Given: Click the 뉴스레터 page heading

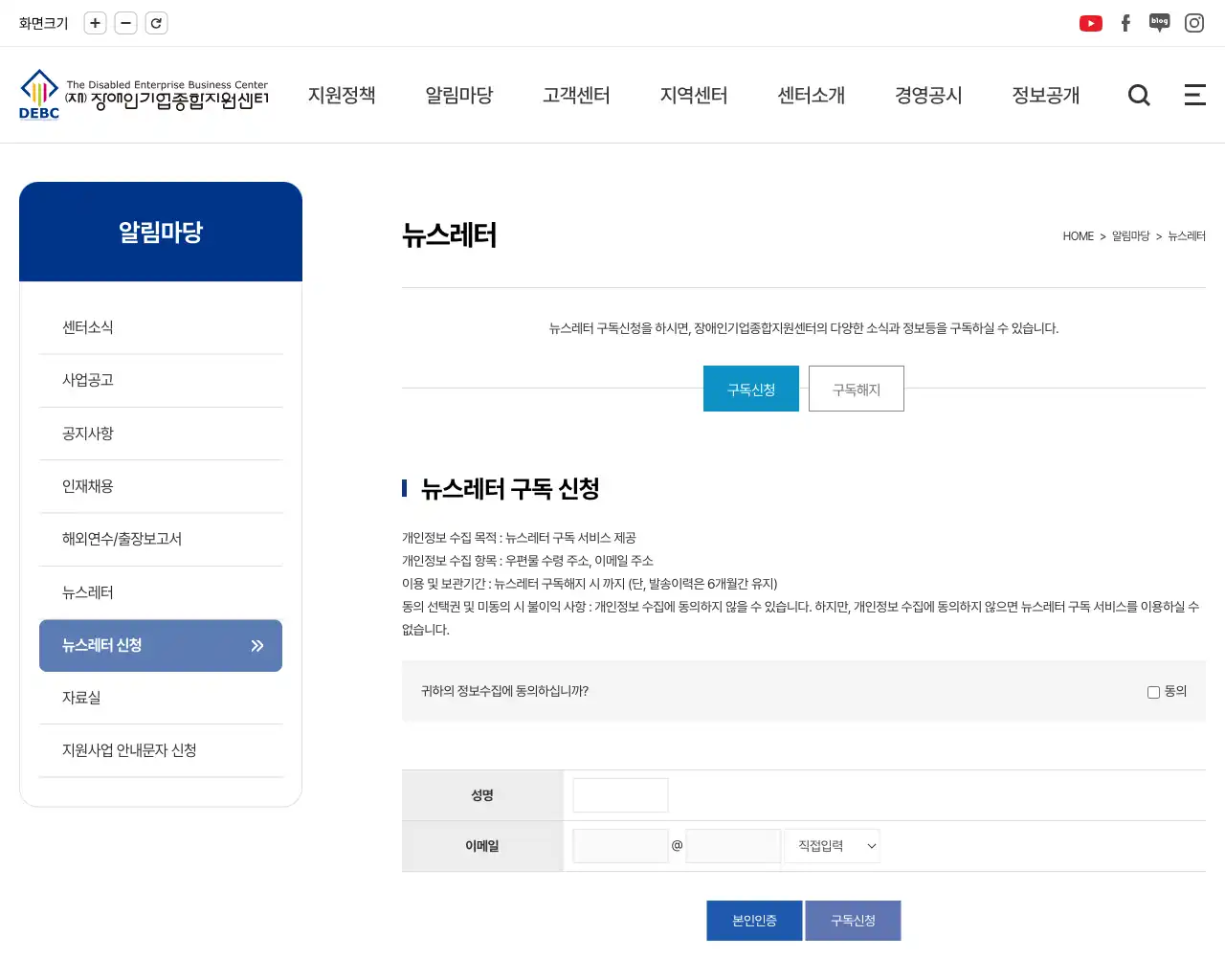Looking at the screenshot, I should (x=449, y=235).
